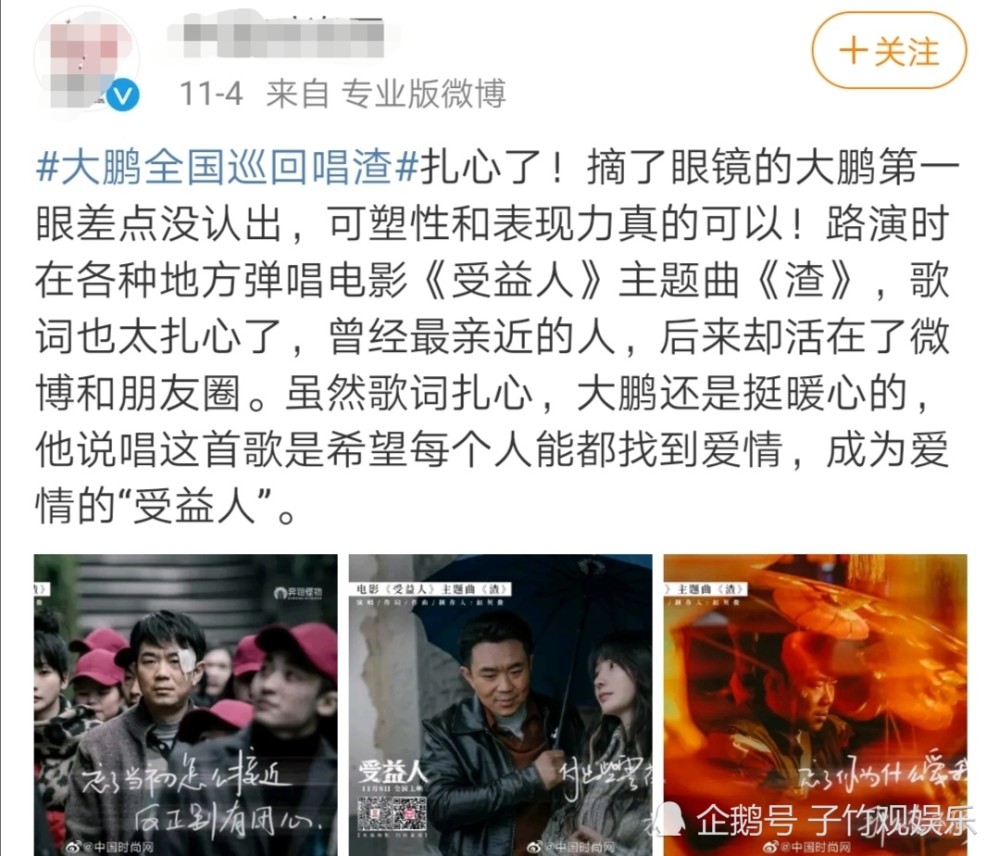The image size is (1000, 856).
Task: Tap the white 受益人 title on middle poster
Action: pyautogui.click(x=392, y=772)
